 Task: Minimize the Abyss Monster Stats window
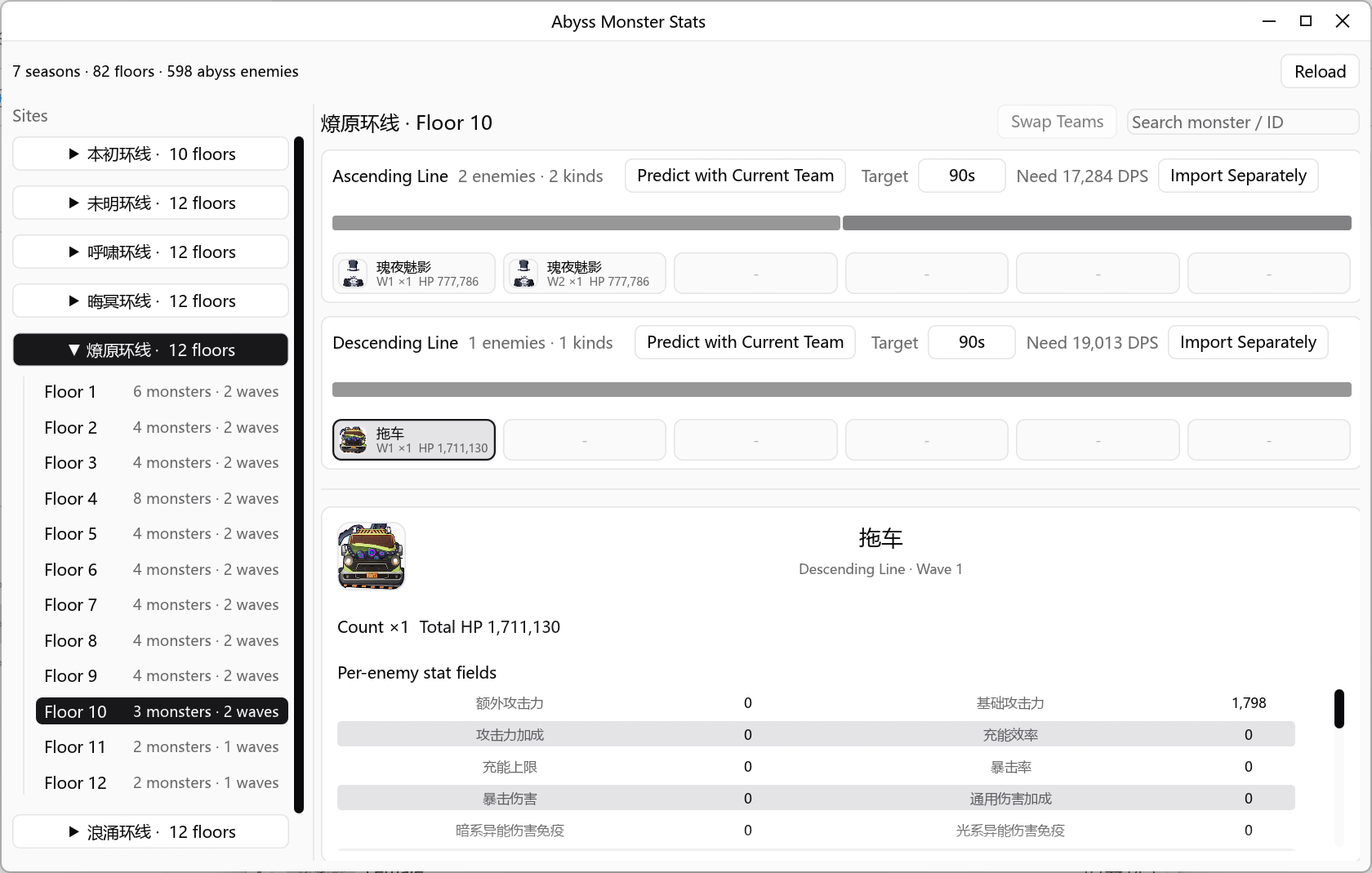click(x=1269, y=21)
